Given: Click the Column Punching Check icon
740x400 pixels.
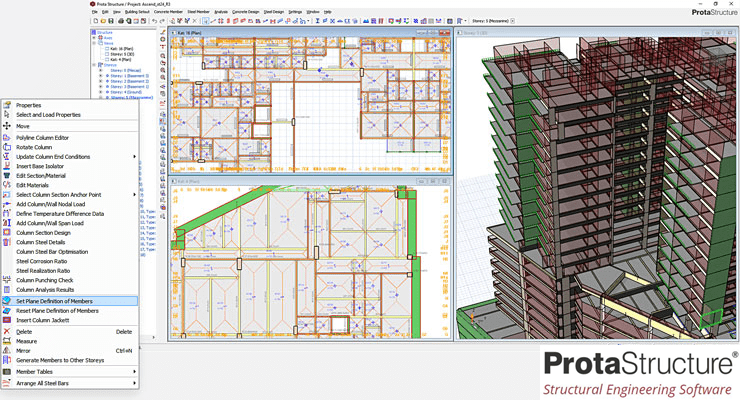Looking at the screenshot, I should click(x=7, y=280).
